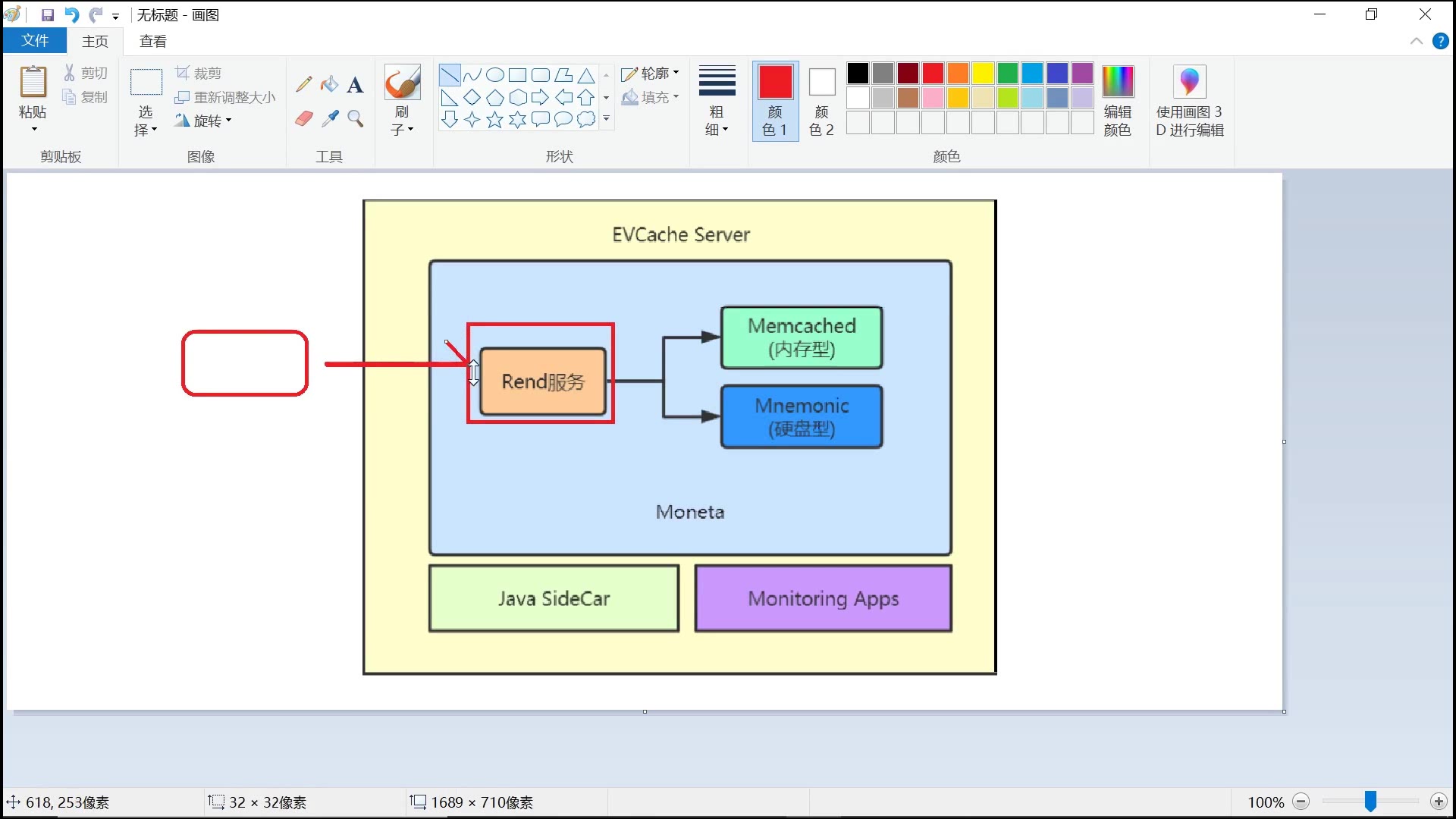Switch to the Home tab
The width and height of the screenshot is (1456, 819).
click(x=96, y=41)
